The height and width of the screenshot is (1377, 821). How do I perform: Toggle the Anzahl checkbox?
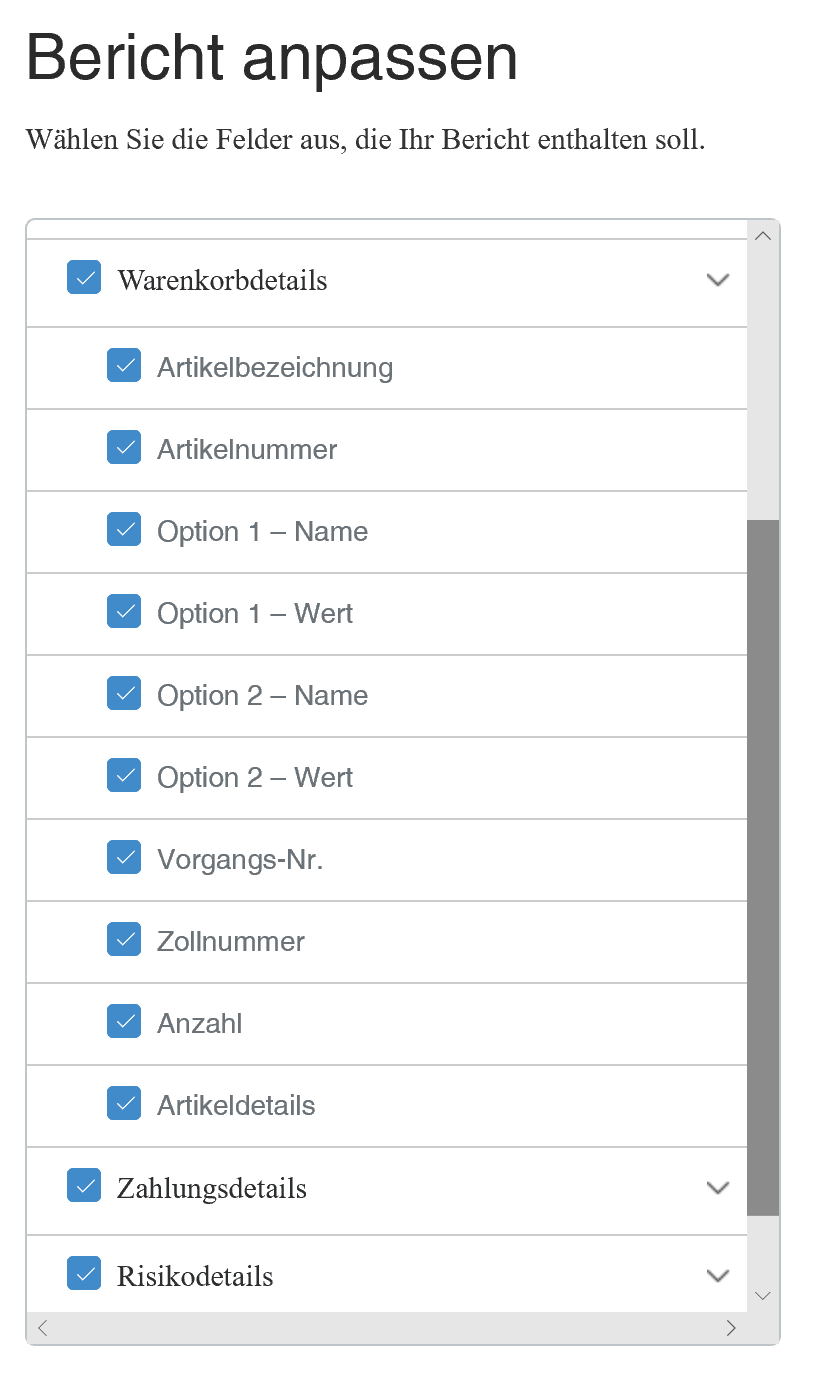(124, 1022)
